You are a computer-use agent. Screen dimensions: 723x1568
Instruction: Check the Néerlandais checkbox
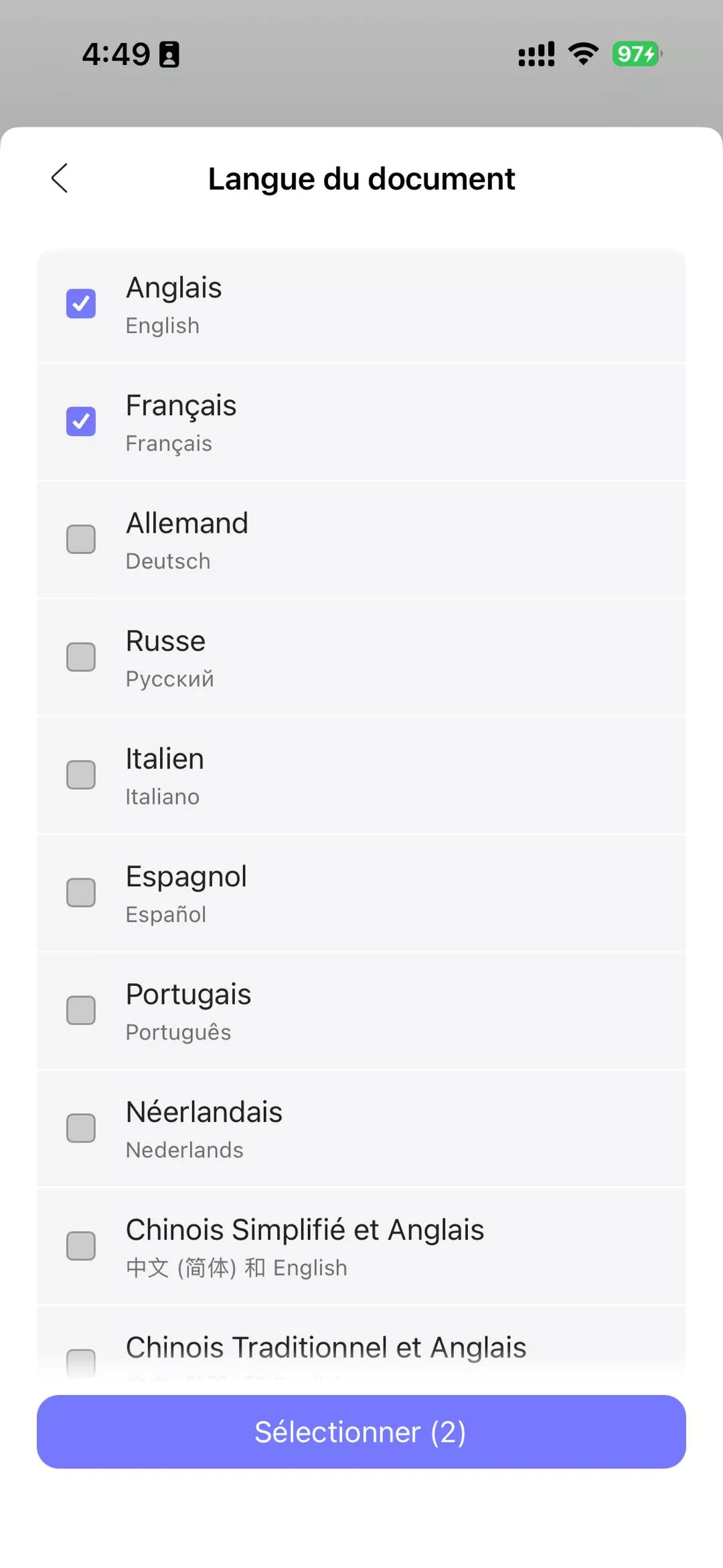(x=81, y=1129)
